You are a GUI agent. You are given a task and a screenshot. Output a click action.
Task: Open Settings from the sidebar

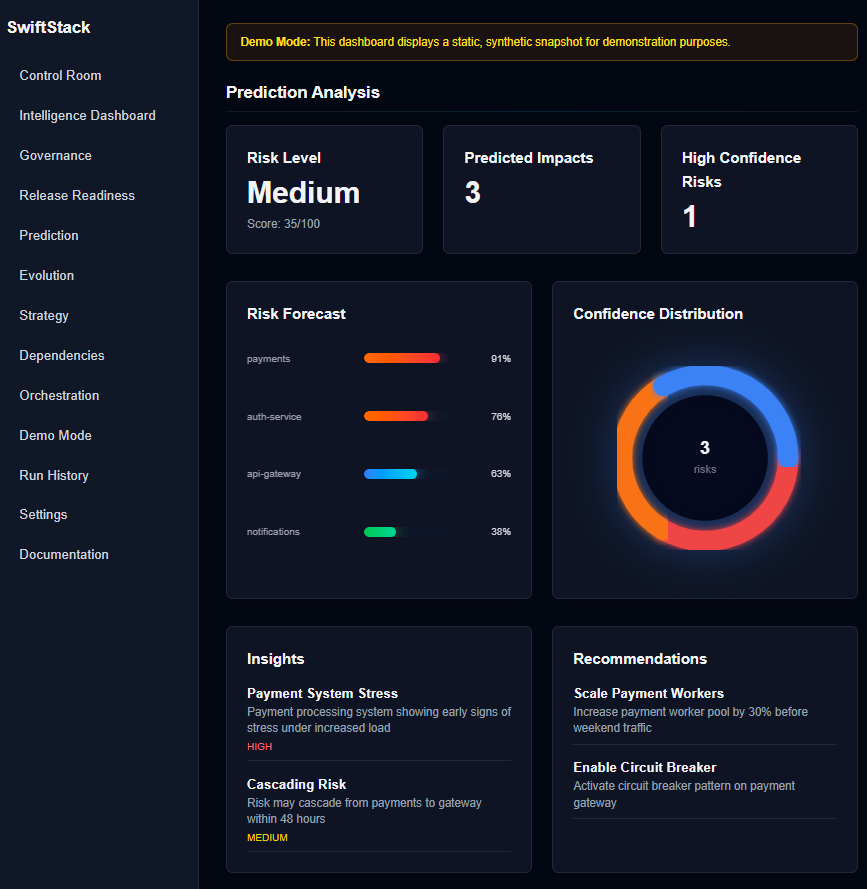pyautogui.click(x=43, y=514)
